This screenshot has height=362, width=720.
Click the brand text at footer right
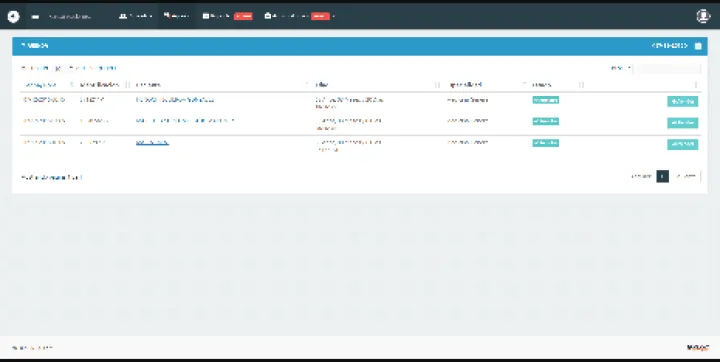click(x=698, y=348)
